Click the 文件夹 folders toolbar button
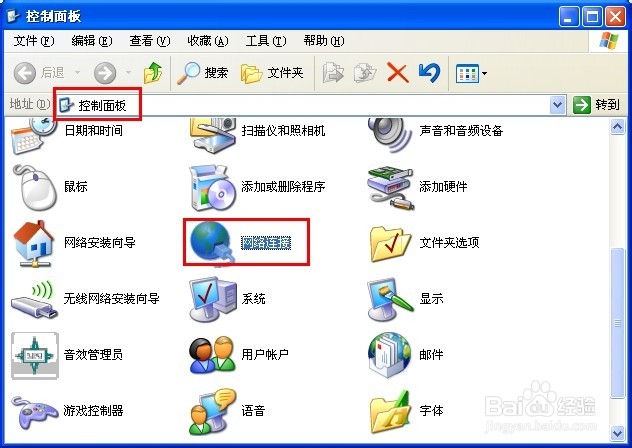Image resolution: width=632 pixels, height=448 pixels. click(x=272, y=73)
